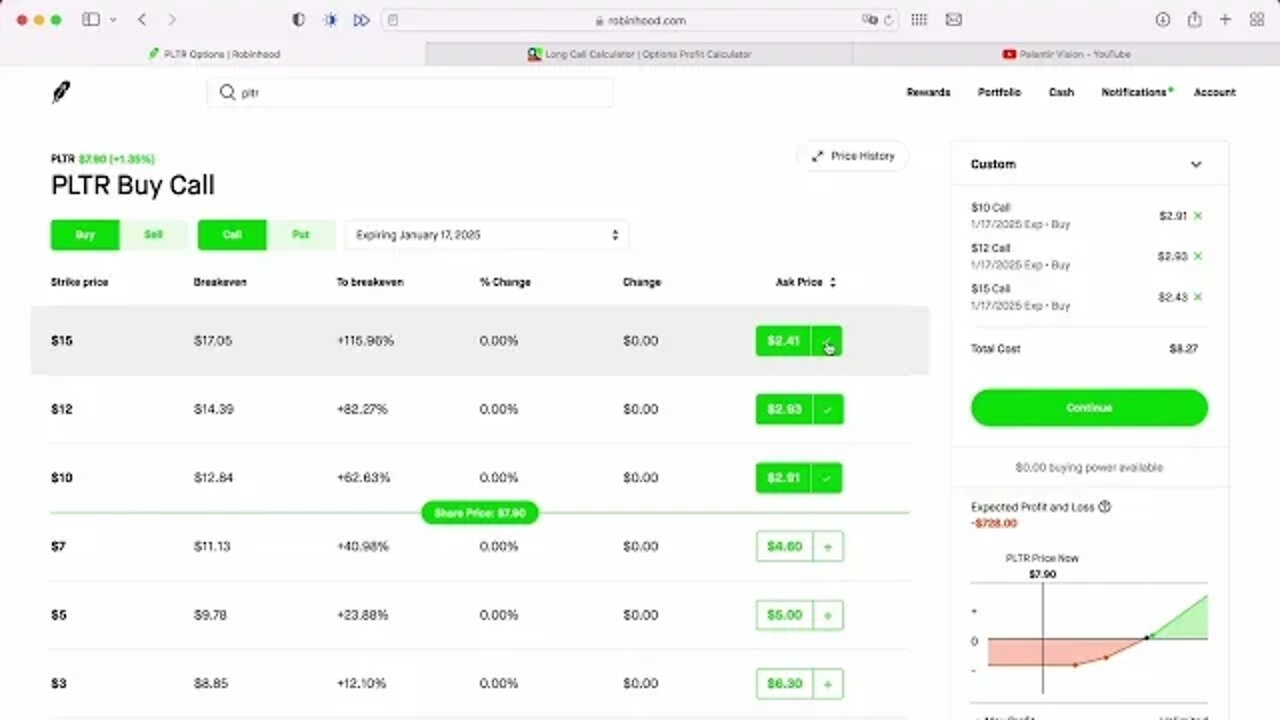This screenshot has width=1280, height=720.
Task: Switch to the PLTR Options Robinhood tab
Action: [x=212, y=54]
